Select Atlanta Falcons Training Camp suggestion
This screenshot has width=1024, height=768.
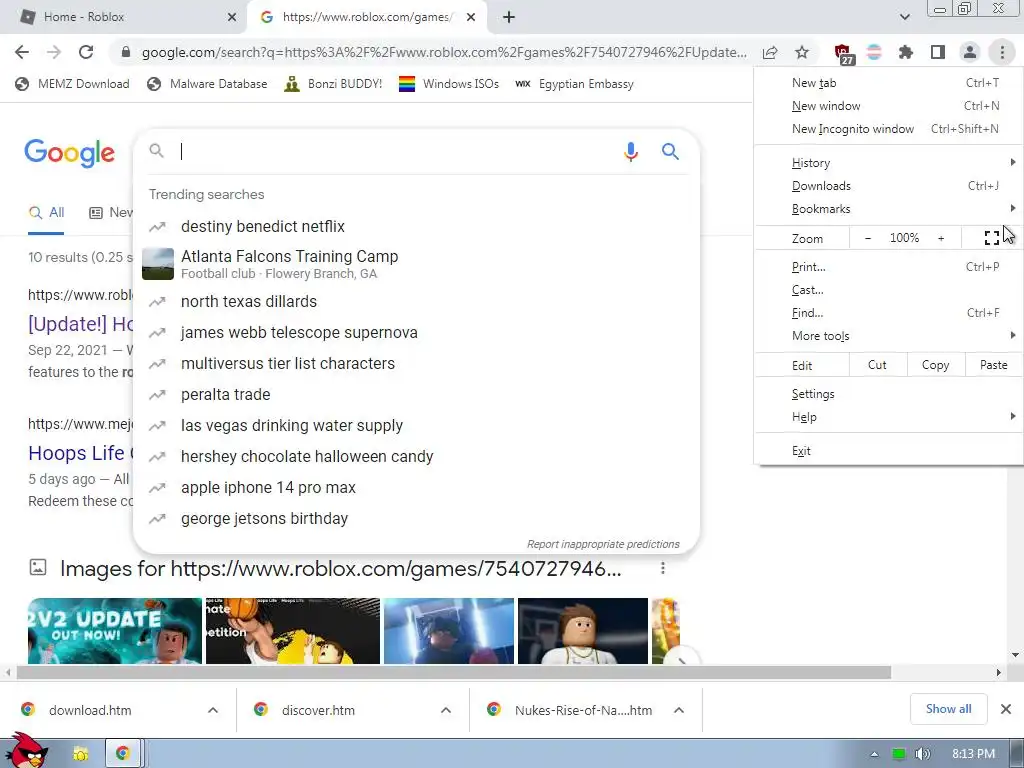pos(417,264)
